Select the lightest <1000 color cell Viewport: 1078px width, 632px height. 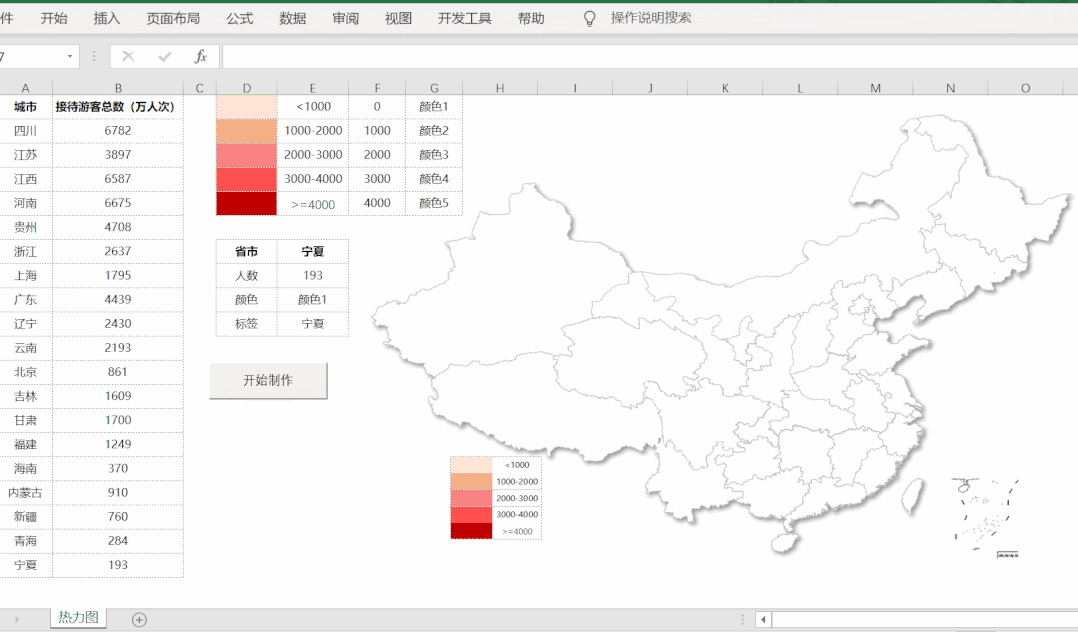(x=246, y=107)
